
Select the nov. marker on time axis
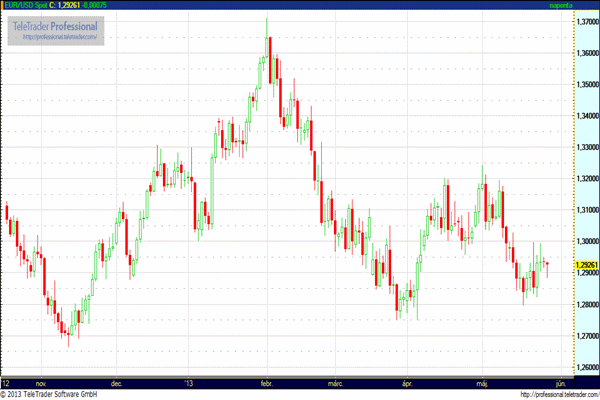pyautogui.click(x=41, y=383)
